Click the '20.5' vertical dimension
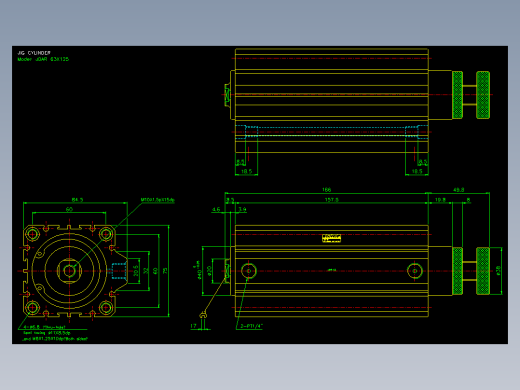Screen dimensions: 520x390 click(136, 271)
